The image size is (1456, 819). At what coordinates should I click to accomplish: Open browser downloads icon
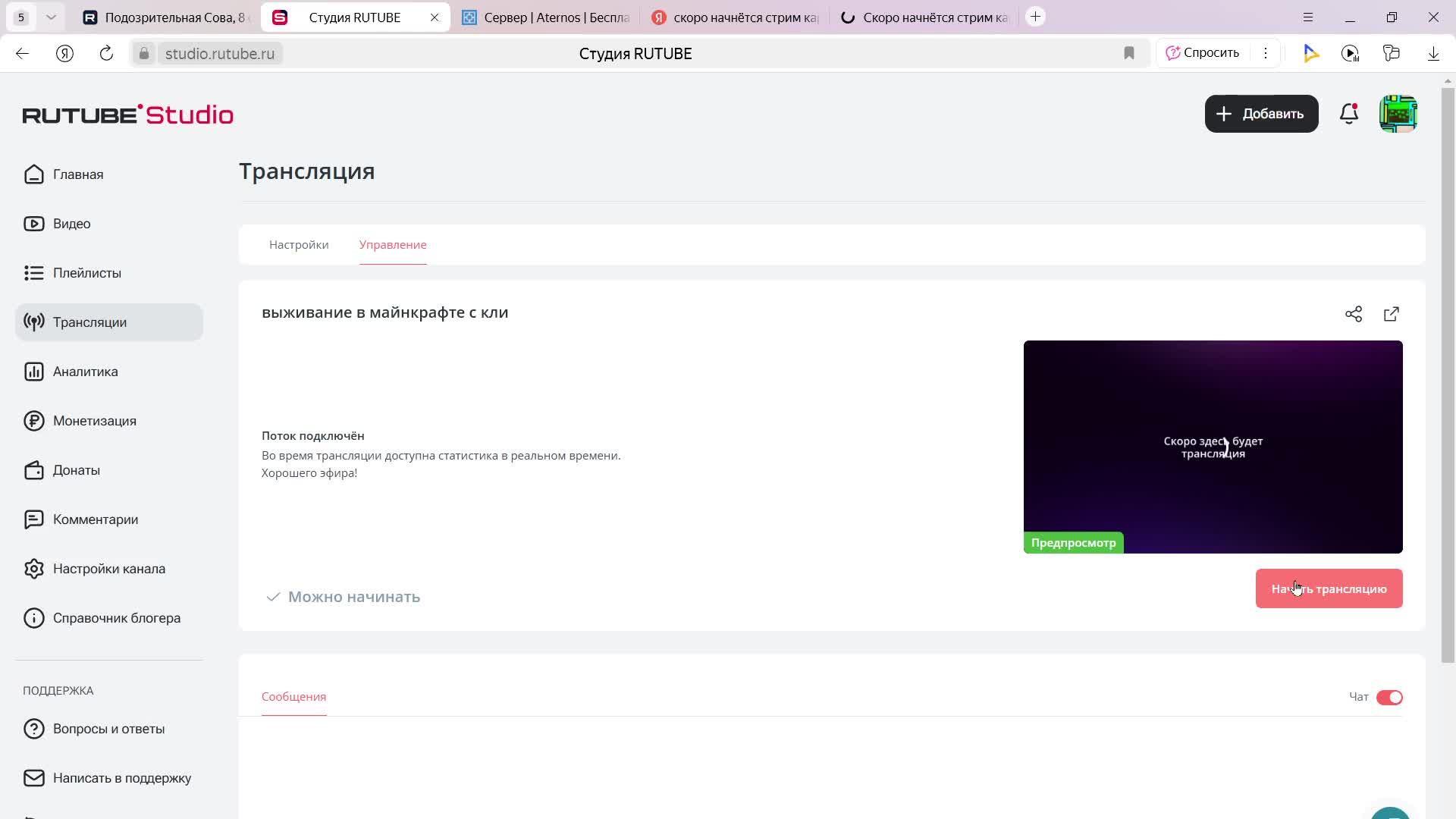[x=1433, y=53]
